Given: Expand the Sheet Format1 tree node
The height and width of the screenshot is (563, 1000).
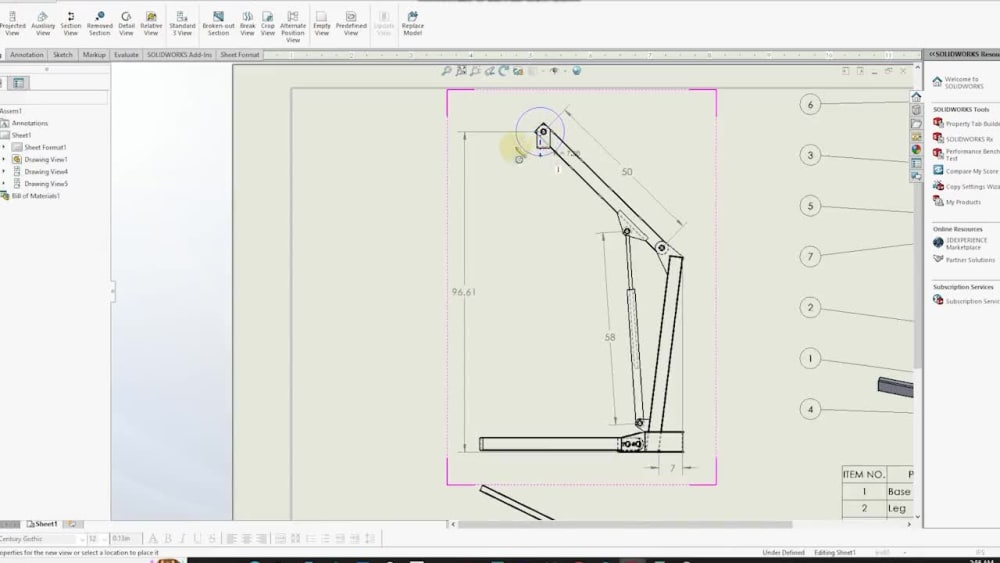Looking at the screenshot, I should pyautogui.click(x=4, y=147).
